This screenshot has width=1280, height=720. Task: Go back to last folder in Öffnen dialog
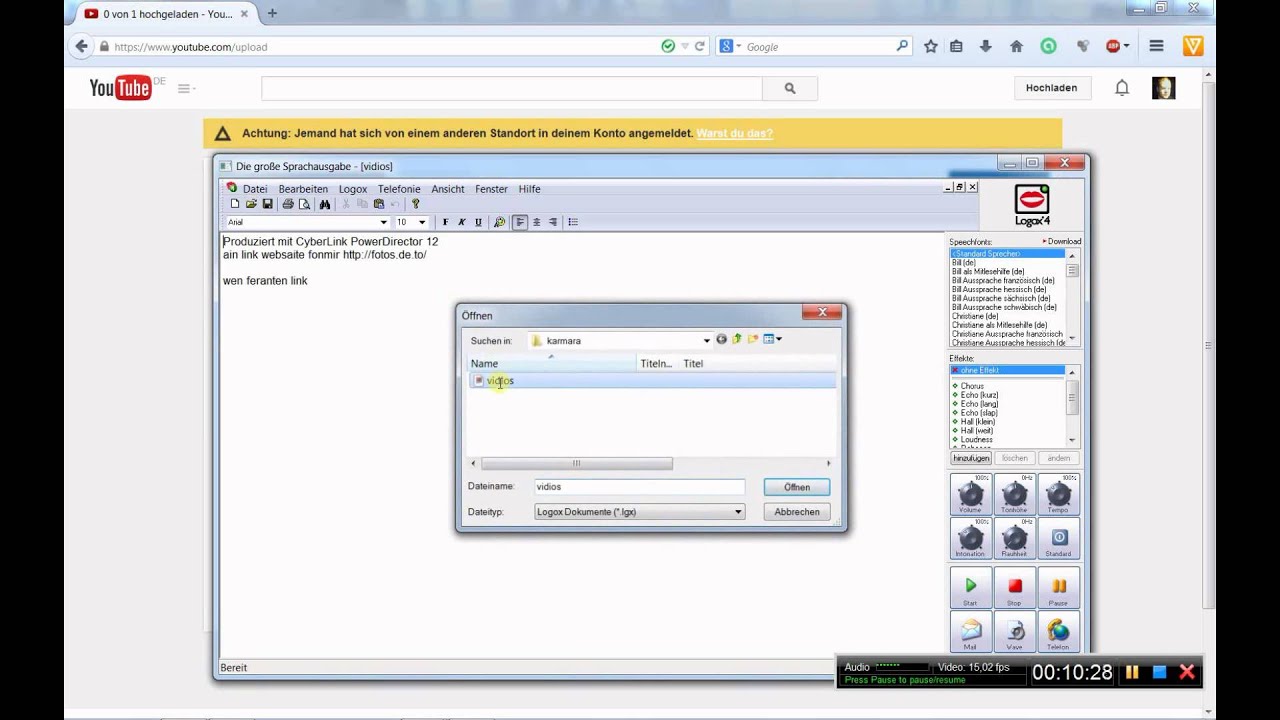(721, 340)
